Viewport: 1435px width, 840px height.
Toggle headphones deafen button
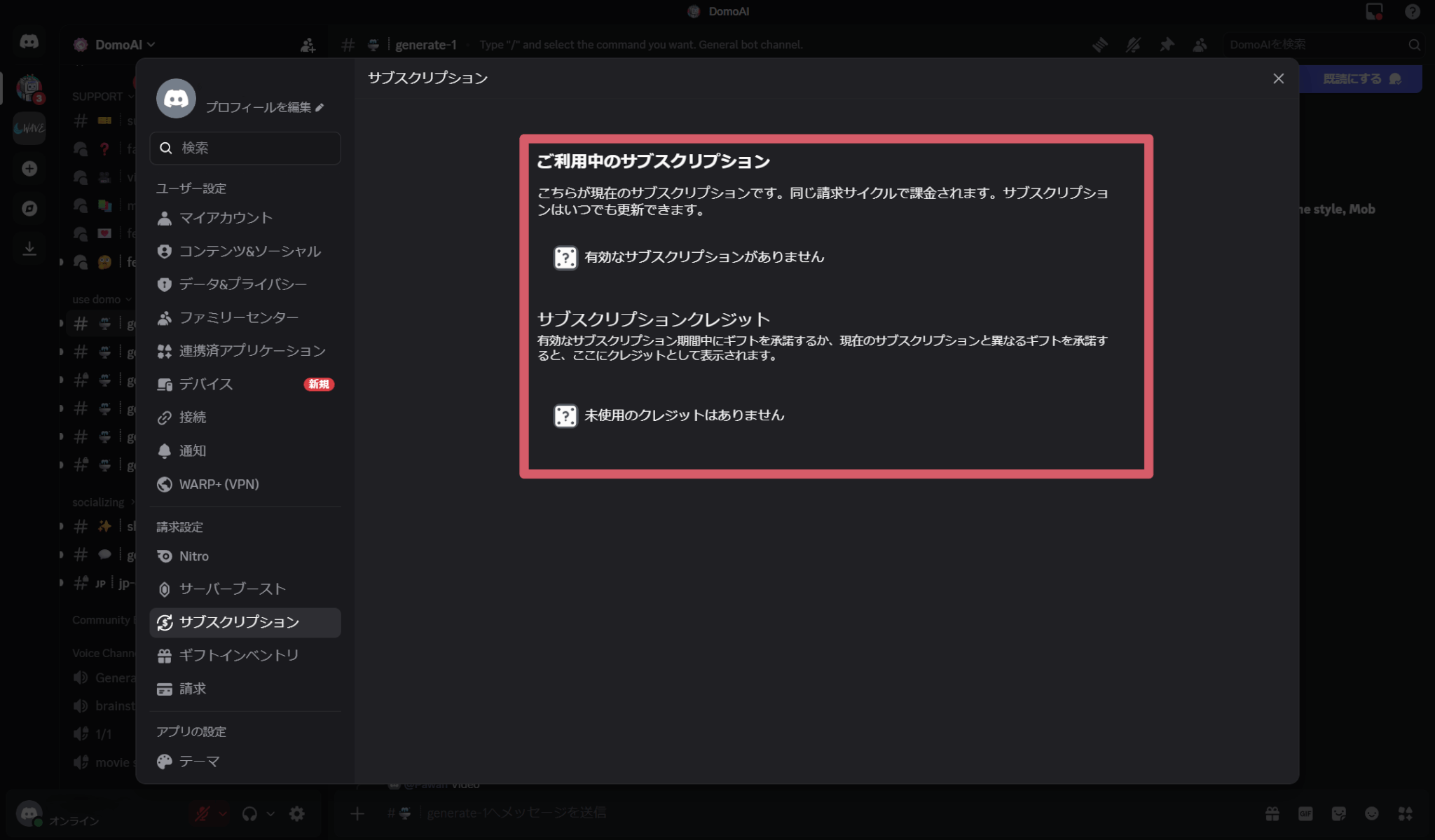[x=249, y=813]
